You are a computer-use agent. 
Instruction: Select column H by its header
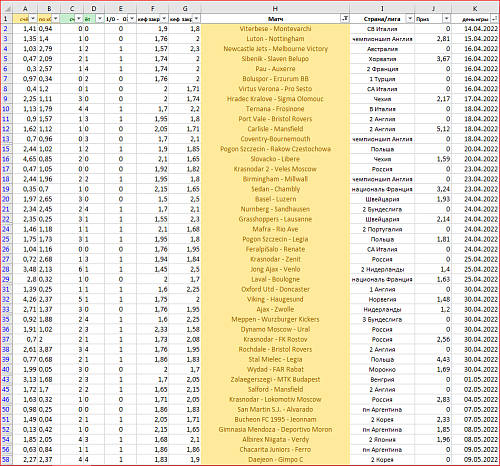(275, 9)
